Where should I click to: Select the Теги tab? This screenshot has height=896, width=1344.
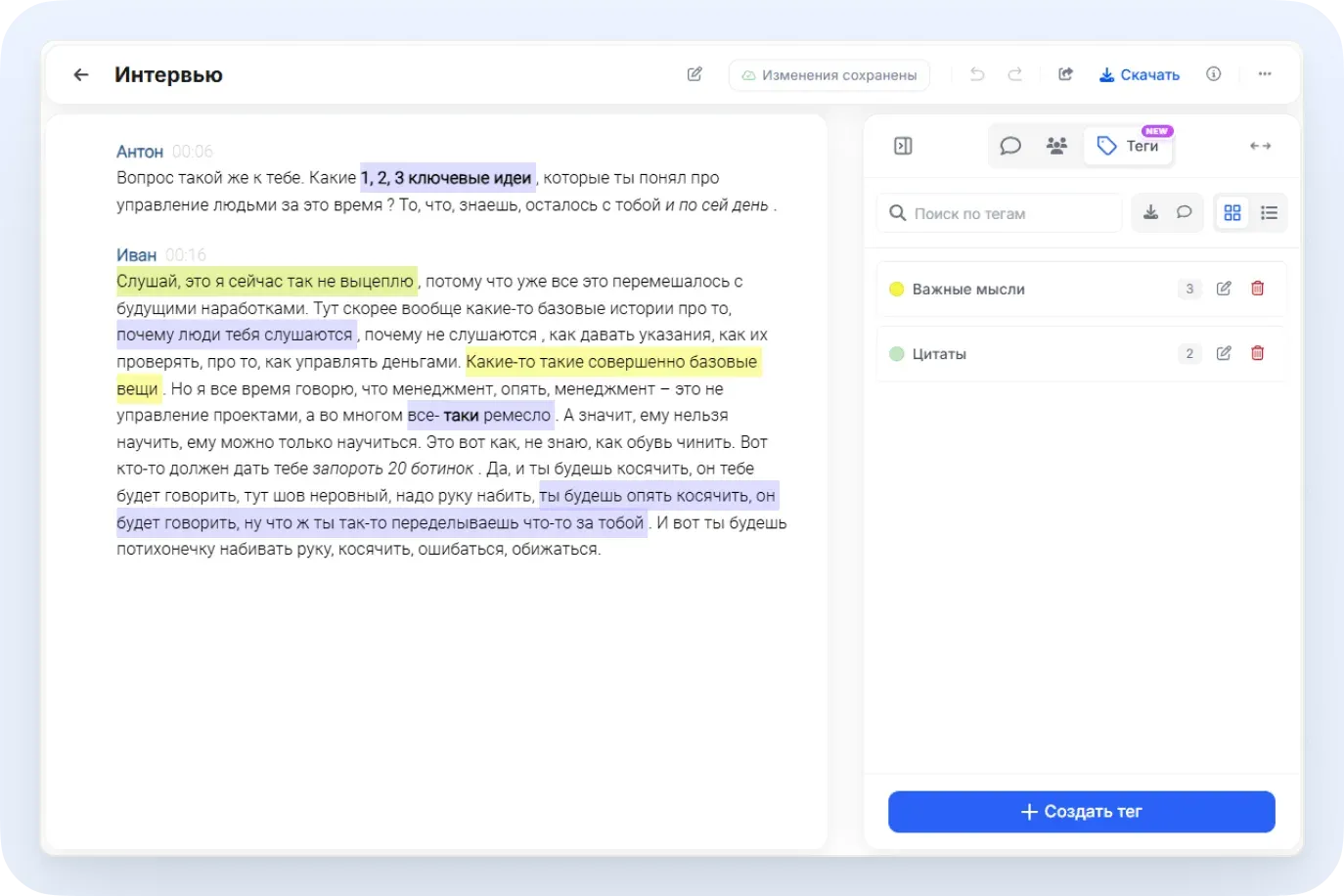1129,146
